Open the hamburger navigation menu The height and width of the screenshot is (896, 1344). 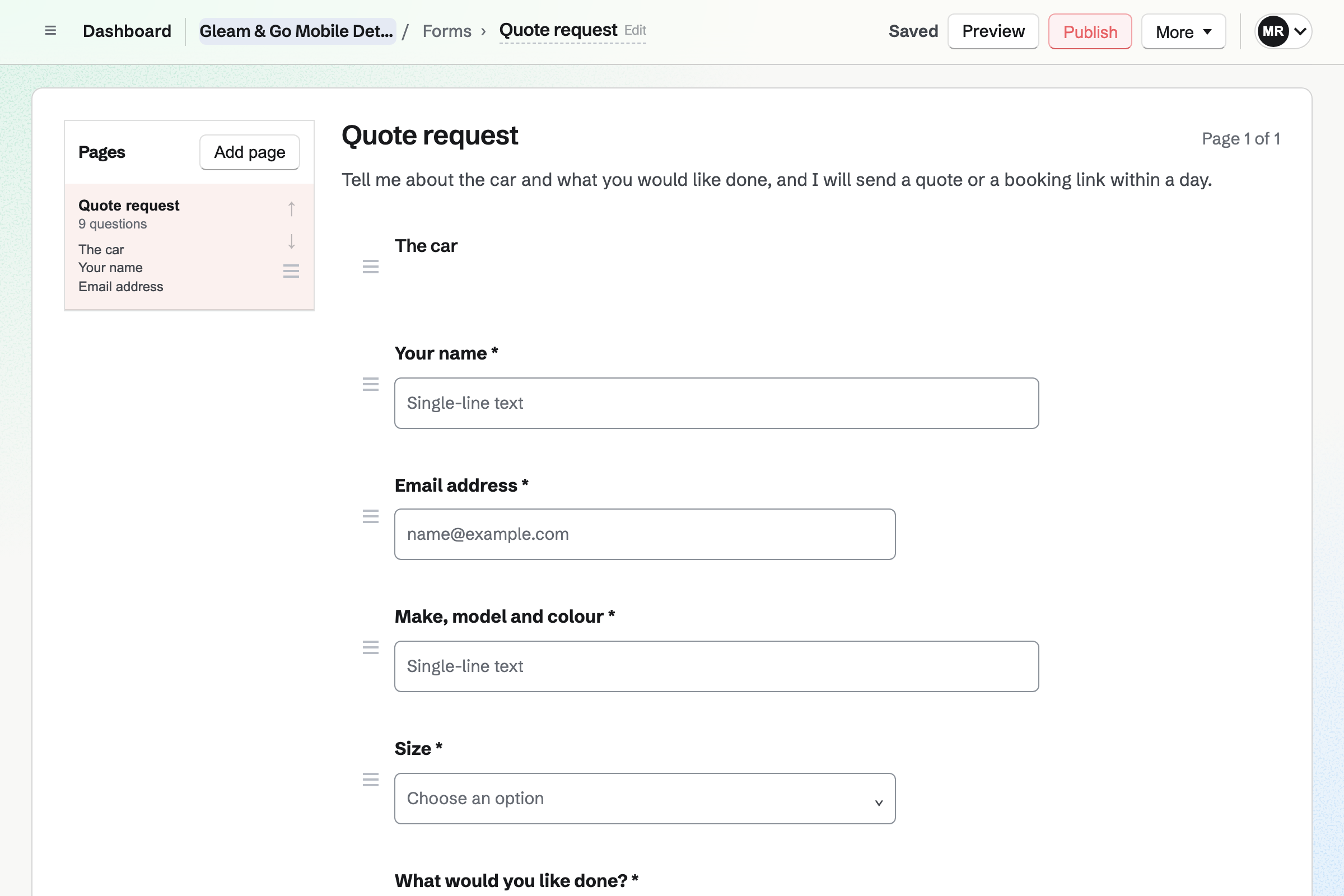[50, 31]
